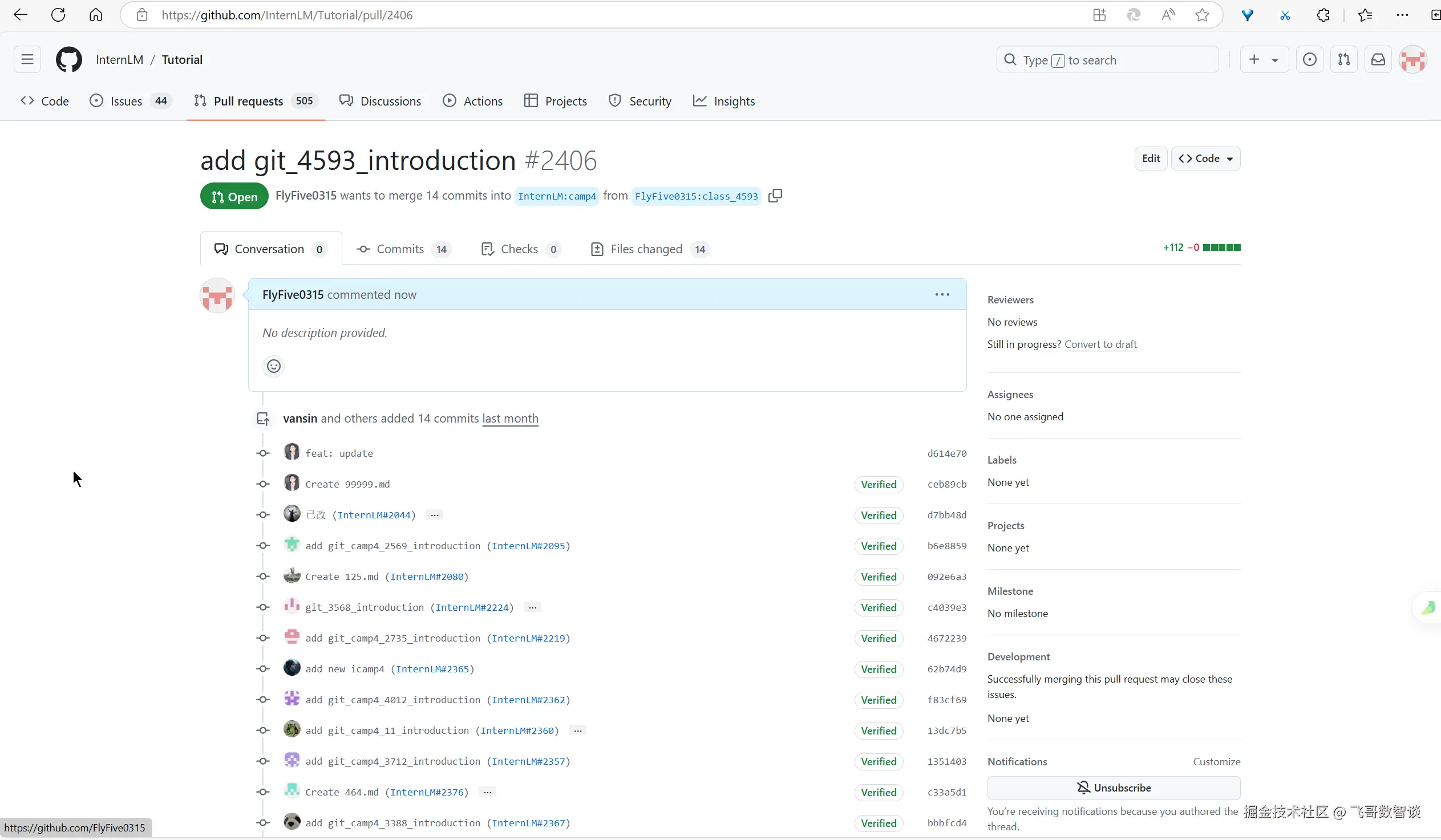Open pull requests icon in header
The width and height of the screenshot is (1441, 840).
click(1344, 59)
